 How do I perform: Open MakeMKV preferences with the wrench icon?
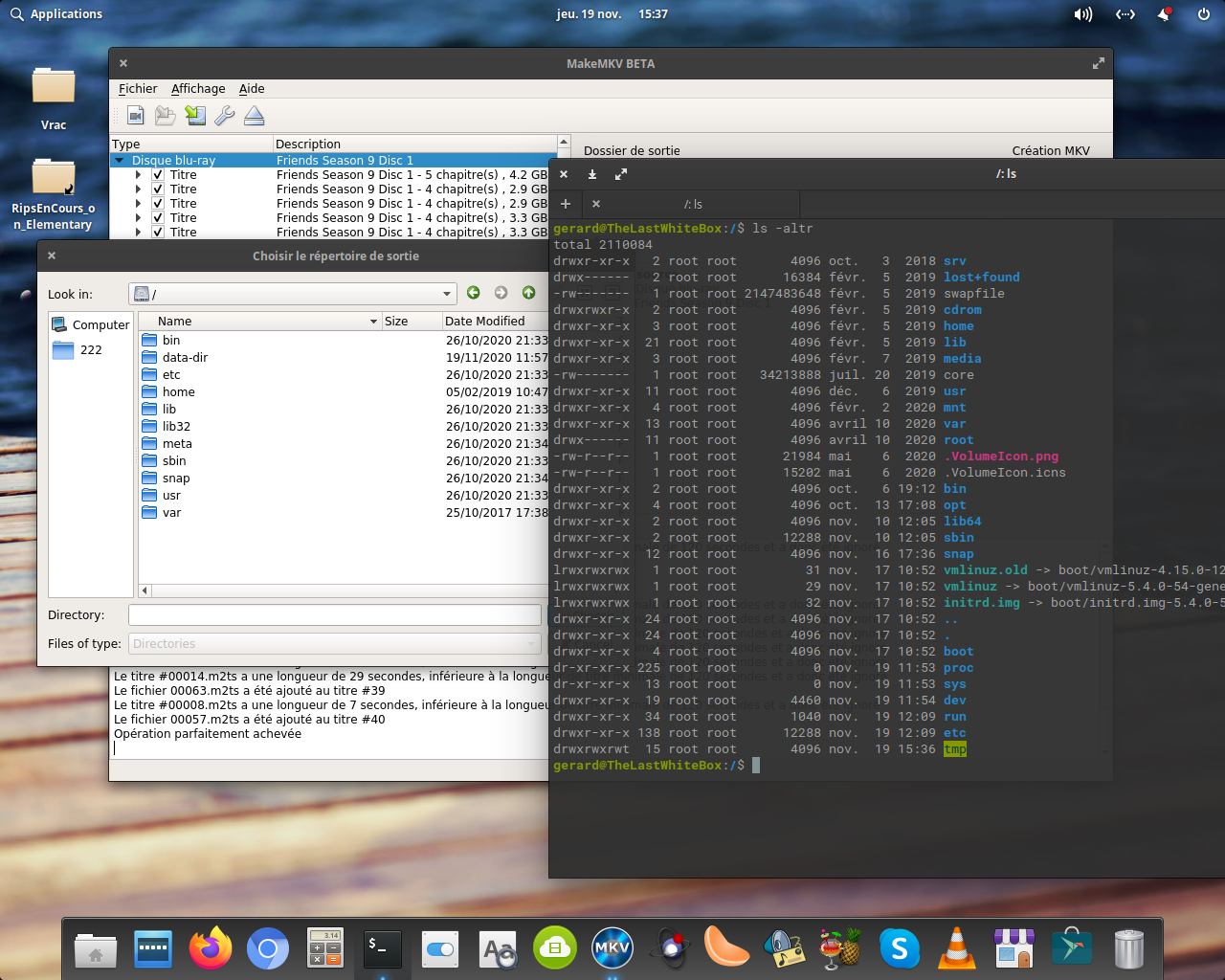225,116
